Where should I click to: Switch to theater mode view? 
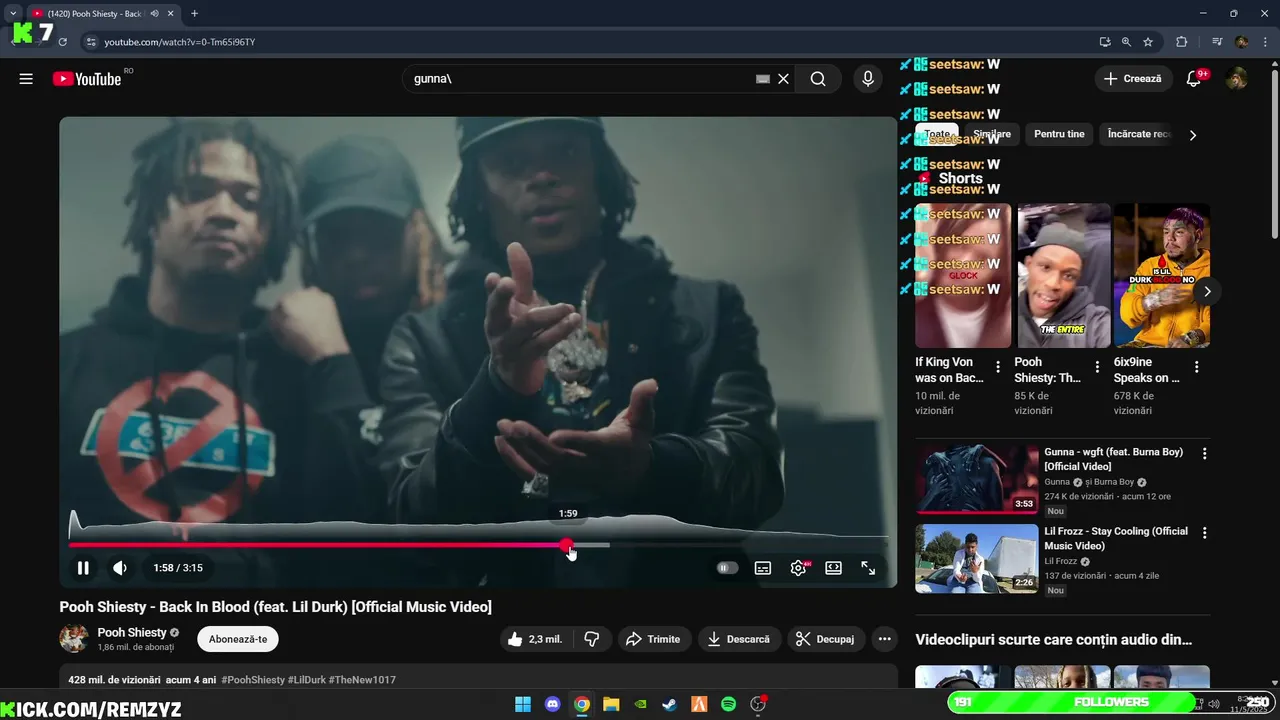[x=833, y=568]
